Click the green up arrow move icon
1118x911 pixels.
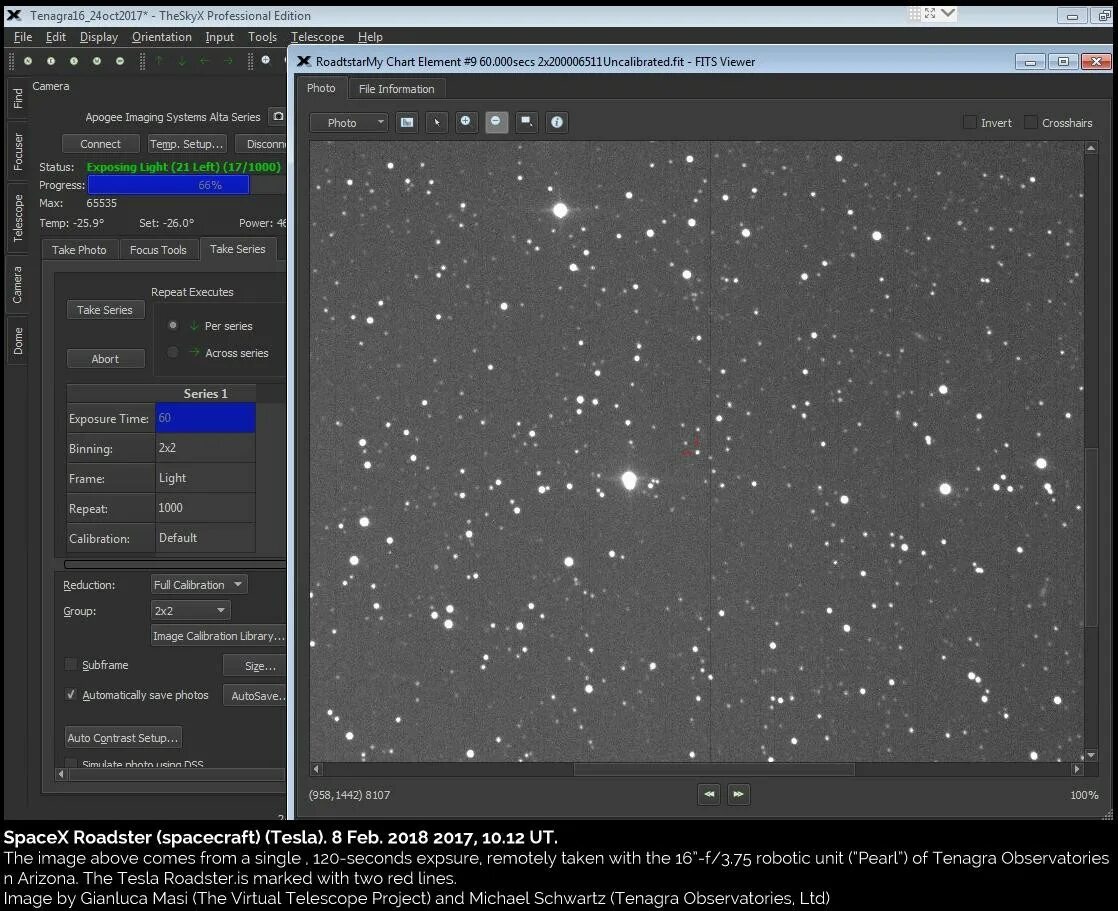tap(159, 61)
